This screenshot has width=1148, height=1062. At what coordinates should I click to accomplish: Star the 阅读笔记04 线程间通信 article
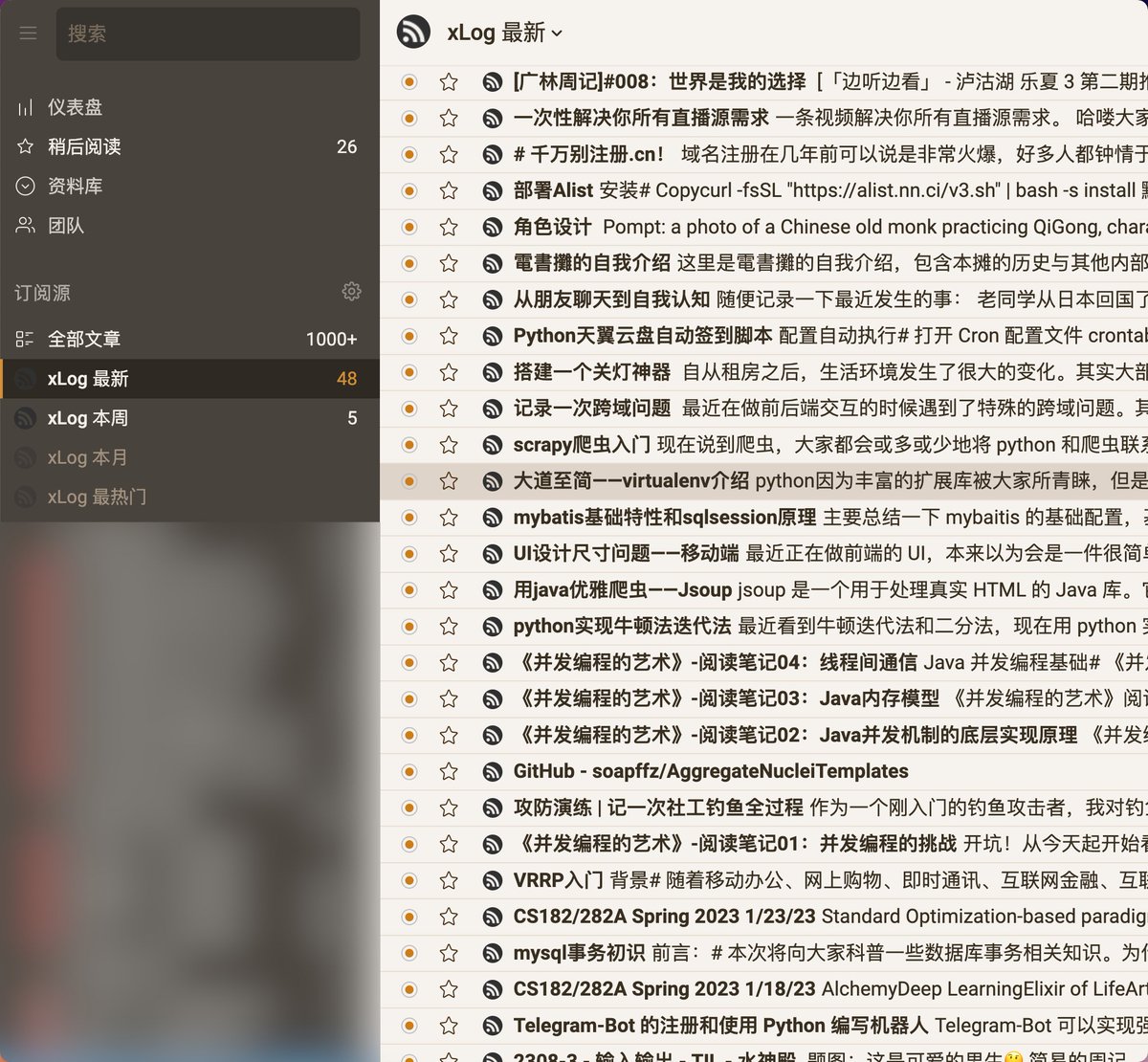pyautogui.click(x=449, y=663)
